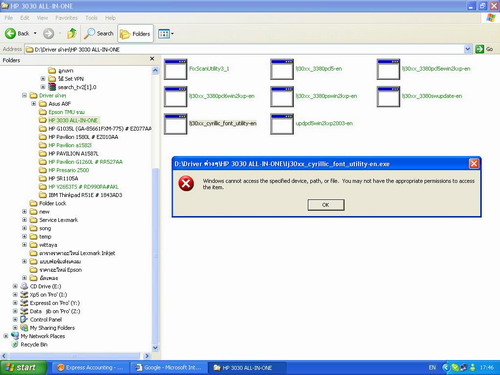Select the lj30xx_3380pswin2kxp-en file icon
500x375 pixels.
(x=282, y=97)
